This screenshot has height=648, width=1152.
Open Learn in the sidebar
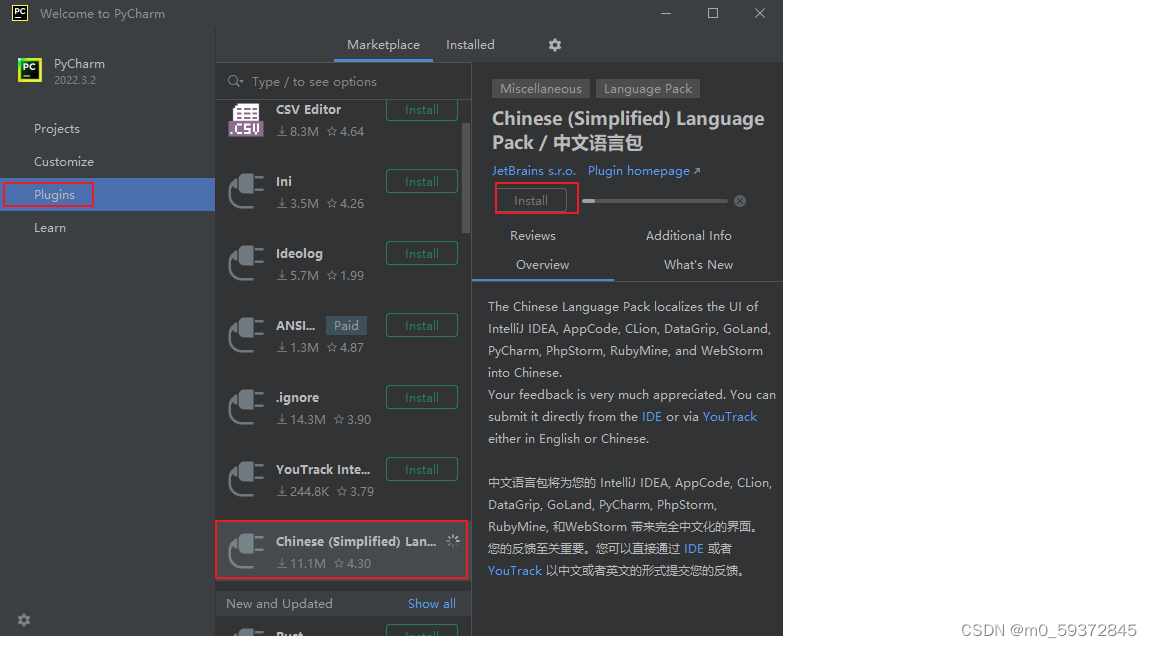[x=50, y=228]
